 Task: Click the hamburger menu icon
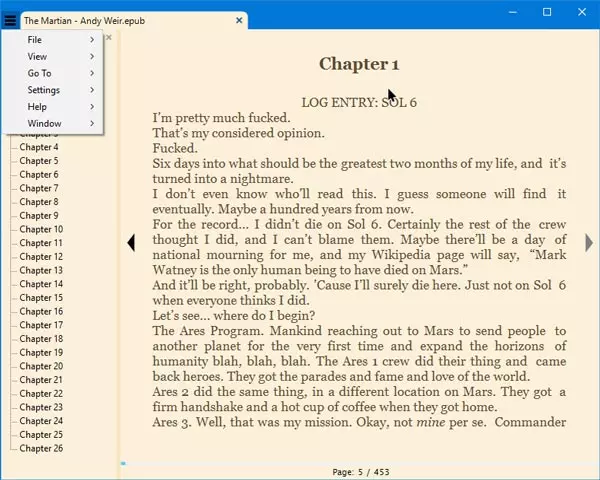(10, 20)
